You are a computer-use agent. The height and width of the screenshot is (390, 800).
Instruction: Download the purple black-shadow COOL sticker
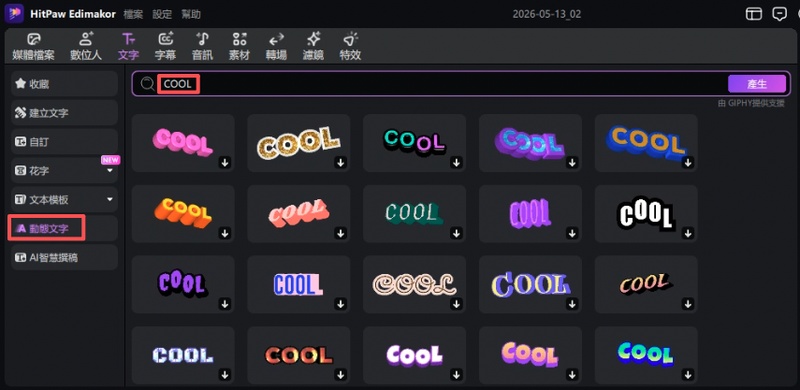pyautogui.click(x=225, y=304)
